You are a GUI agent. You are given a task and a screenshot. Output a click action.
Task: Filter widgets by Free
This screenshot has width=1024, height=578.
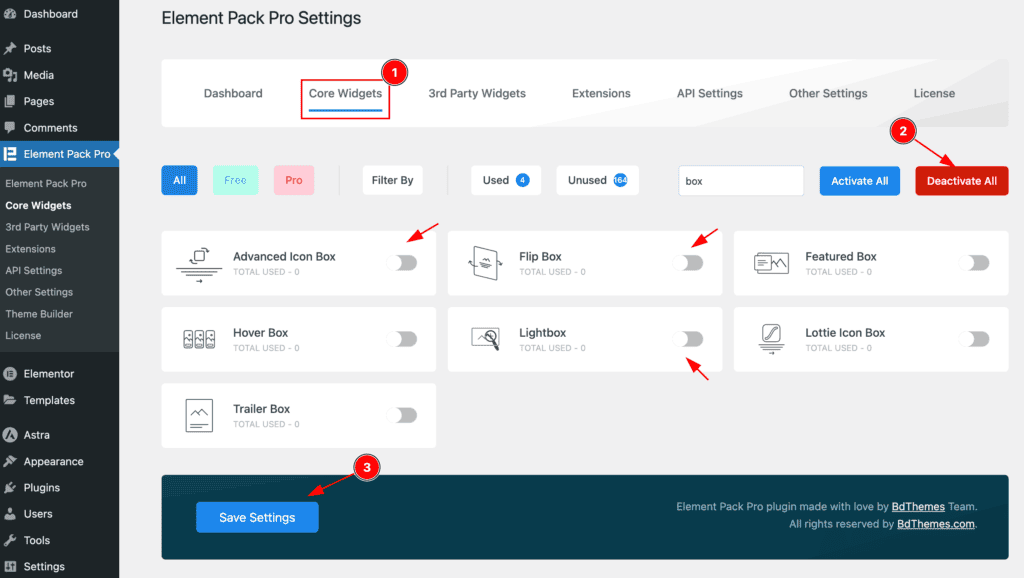[x=235, y=180]
